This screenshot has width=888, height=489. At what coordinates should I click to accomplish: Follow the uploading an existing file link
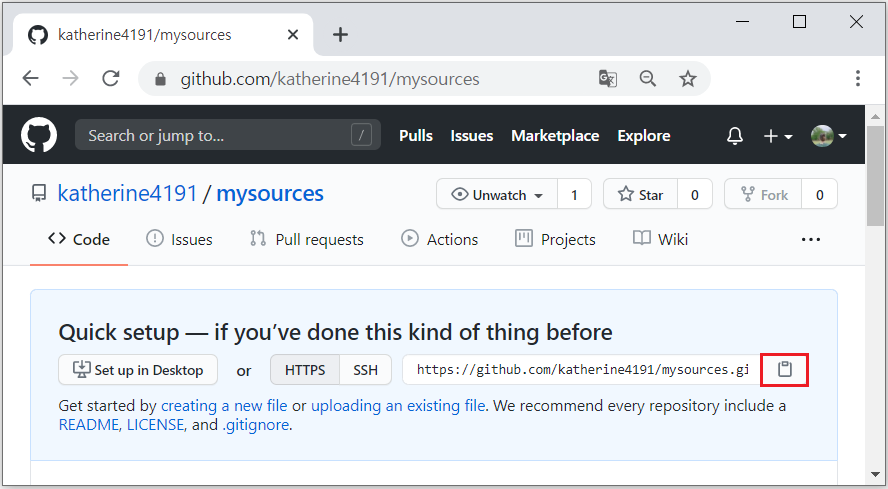pyautogui.click(x=398, y=406)
